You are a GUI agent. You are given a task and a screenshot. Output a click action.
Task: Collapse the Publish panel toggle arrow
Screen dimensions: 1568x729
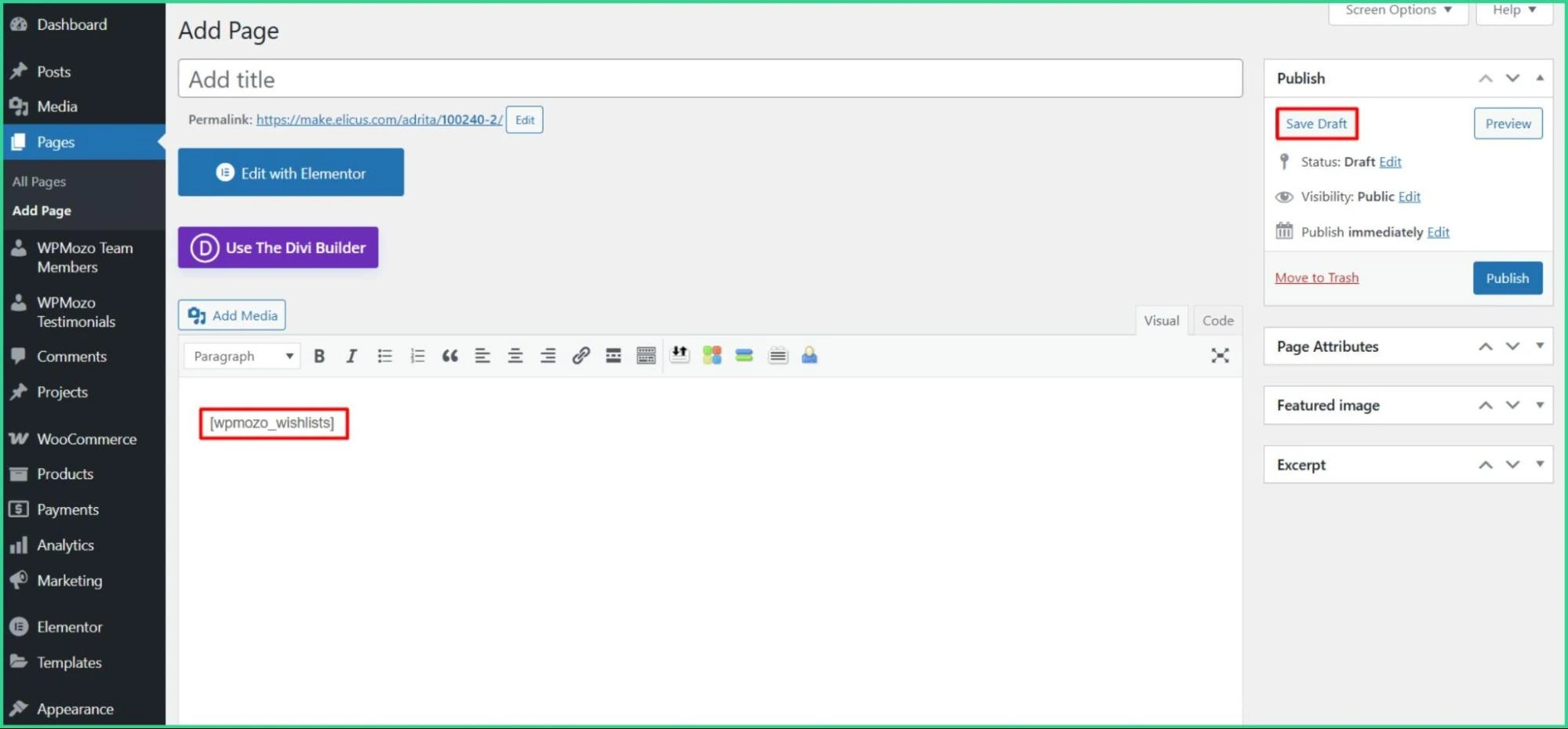(x=1540, y=78)
